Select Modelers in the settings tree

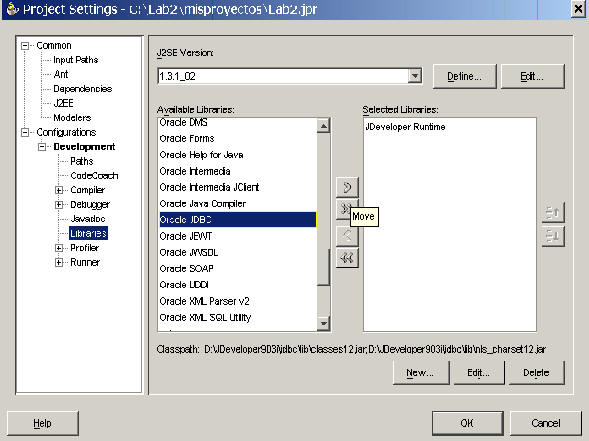[x=72, y=118]
